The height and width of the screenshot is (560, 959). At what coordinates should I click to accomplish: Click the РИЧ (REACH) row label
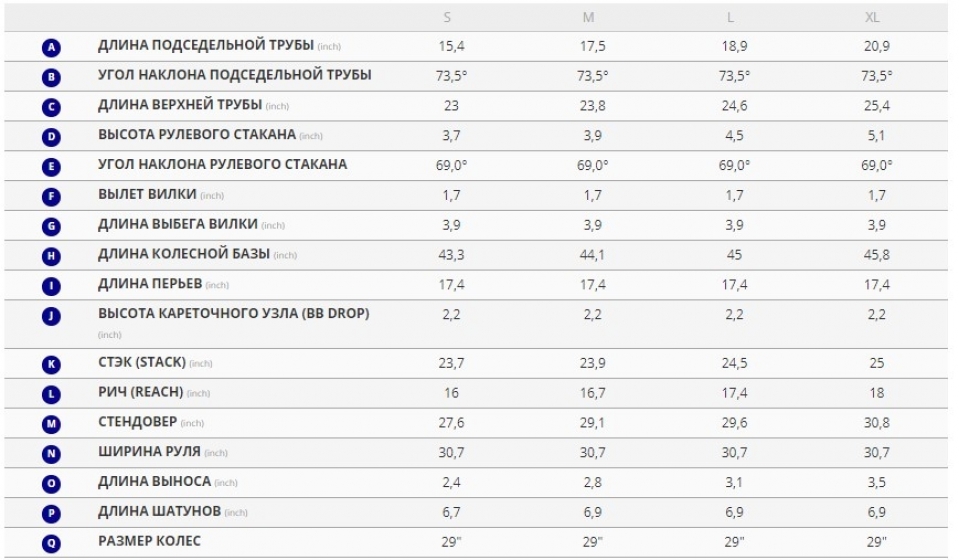(141, 392)
